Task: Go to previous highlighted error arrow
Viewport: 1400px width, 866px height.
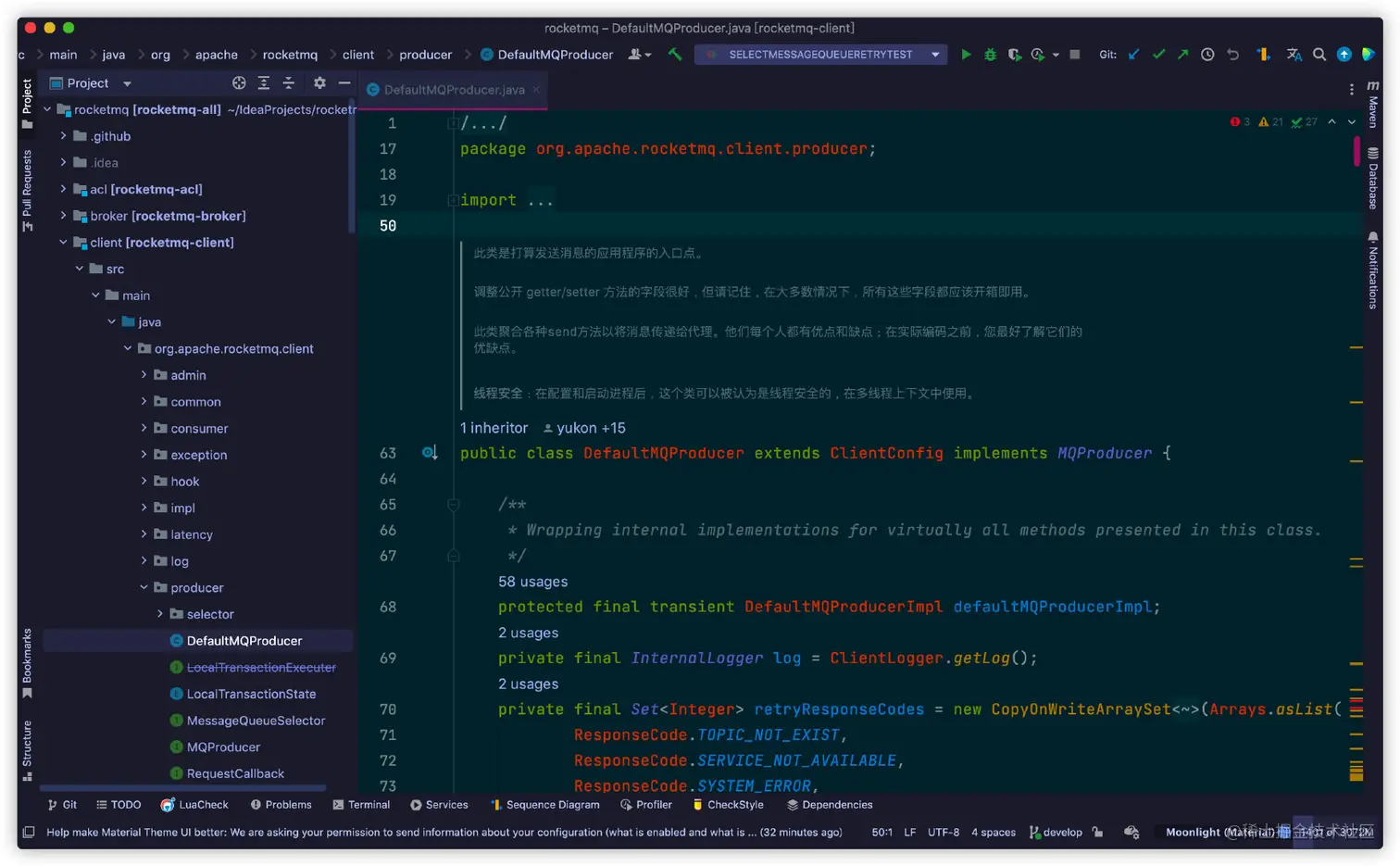Action: pos(1331,122)
